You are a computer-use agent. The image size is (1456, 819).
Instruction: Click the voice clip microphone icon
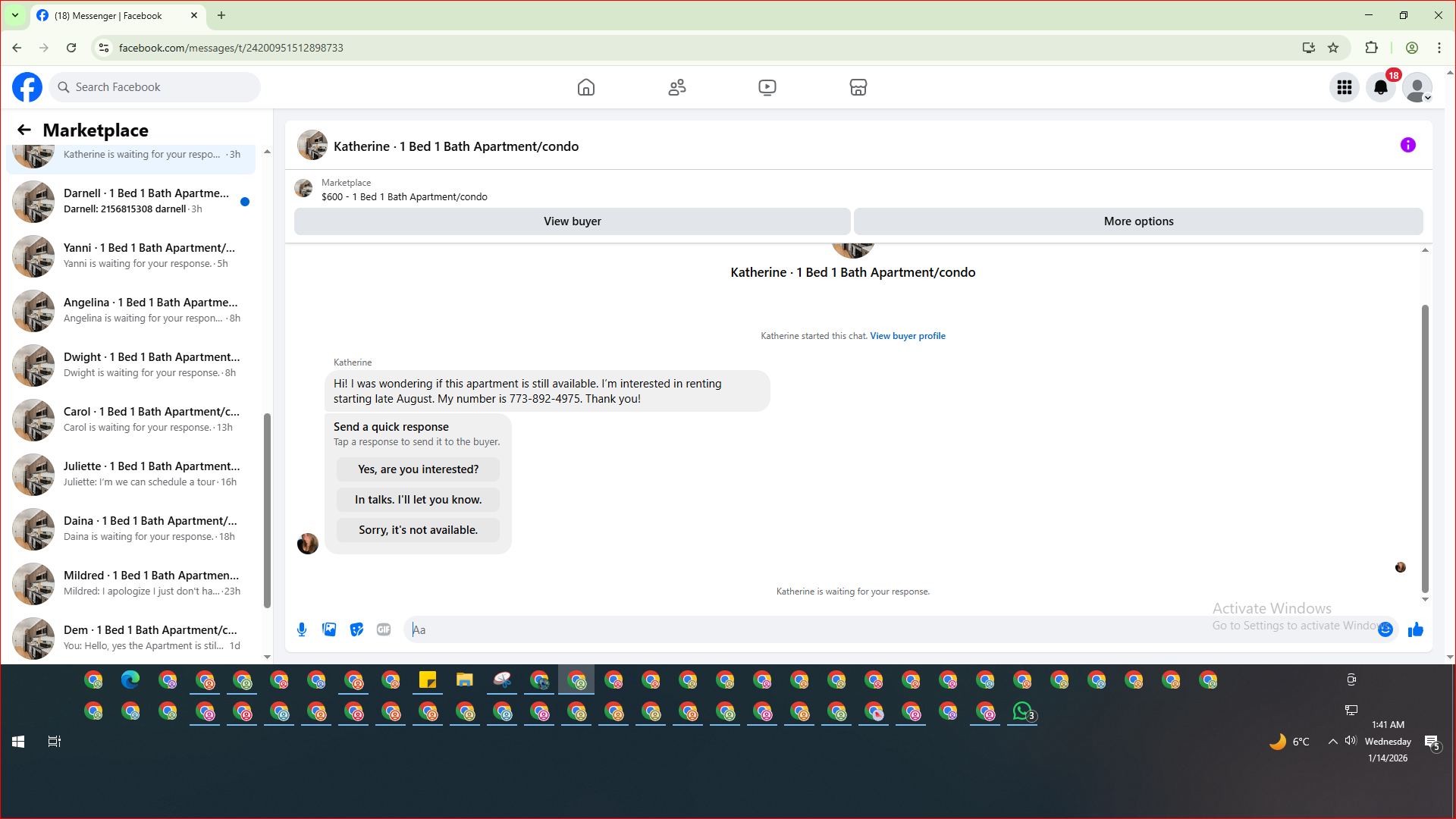click(x=302, y=629)
